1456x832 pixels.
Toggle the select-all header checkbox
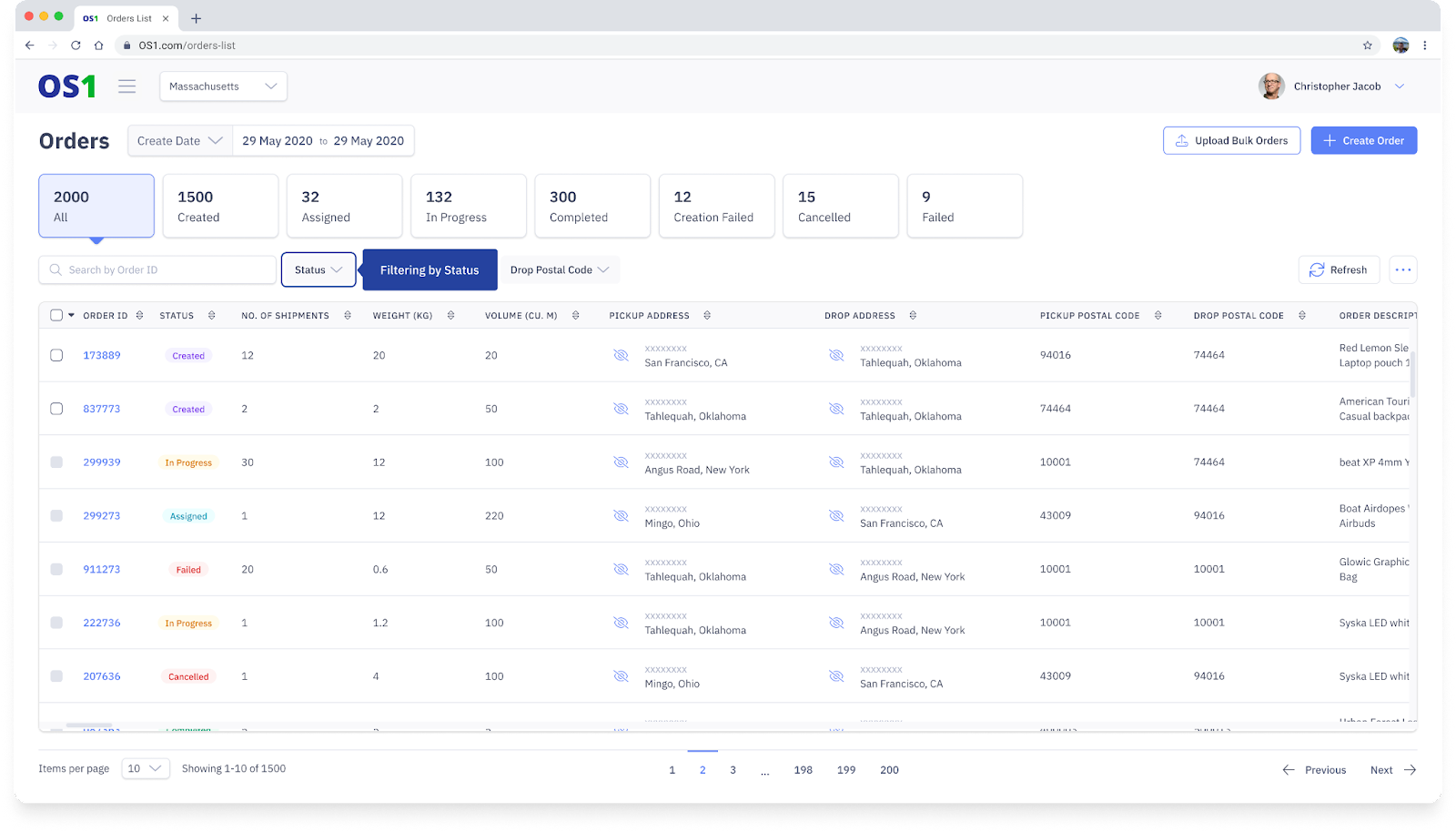pos(56,316)
